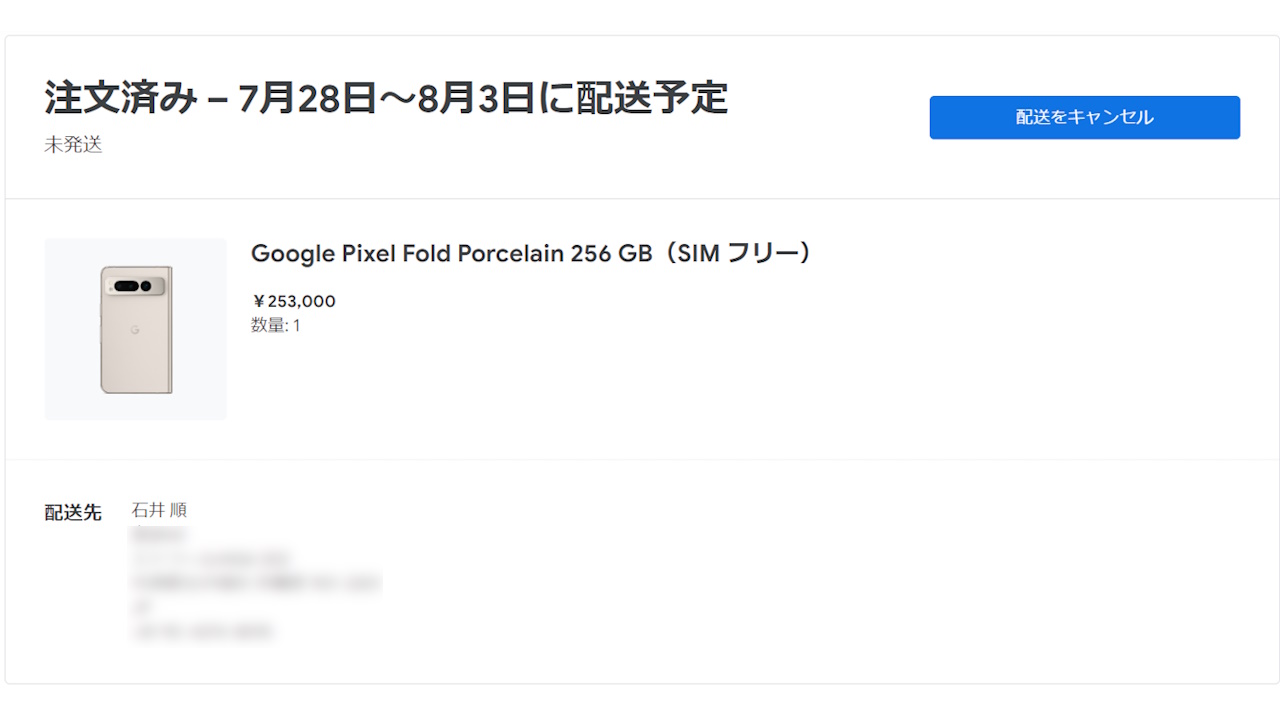
Task: Open the Google Pixel Fold product link
Action: pyautogui.click(x=530, y=253)
